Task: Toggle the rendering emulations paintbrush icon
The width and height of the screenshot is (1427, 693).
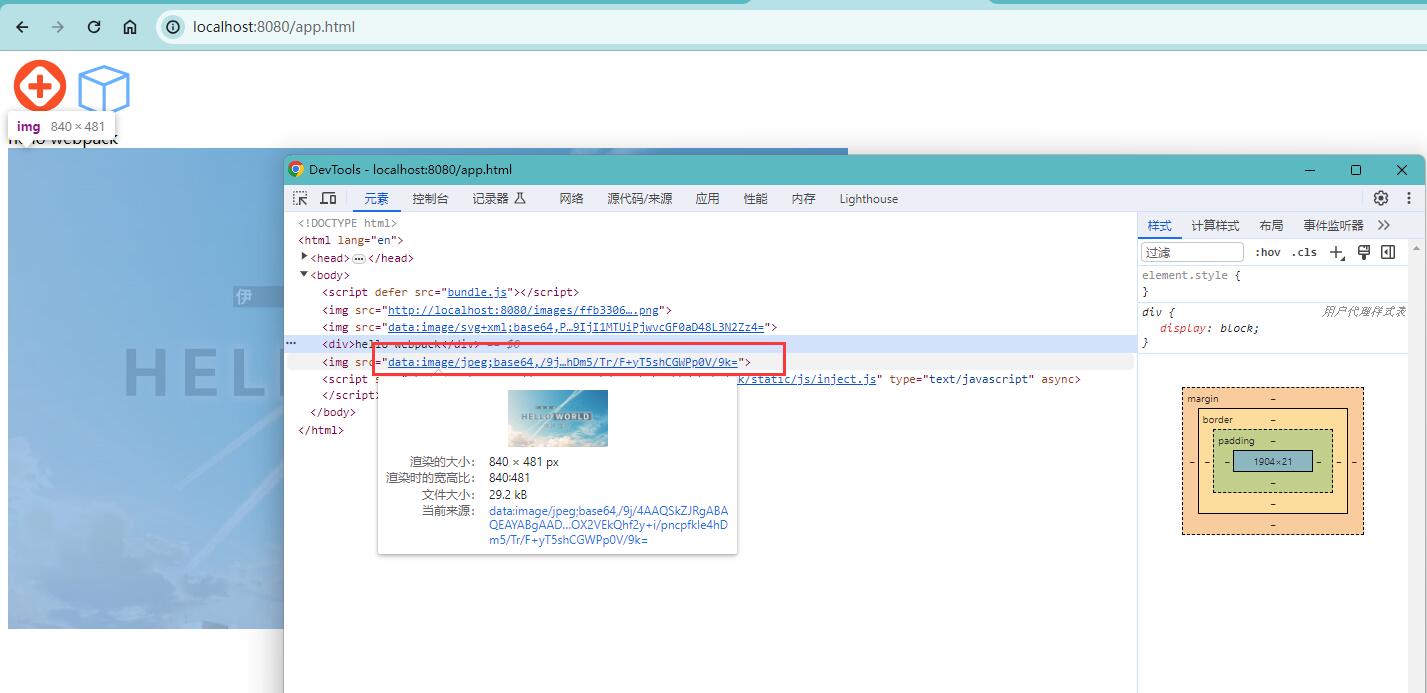Action: click(x=1363, y=252)
